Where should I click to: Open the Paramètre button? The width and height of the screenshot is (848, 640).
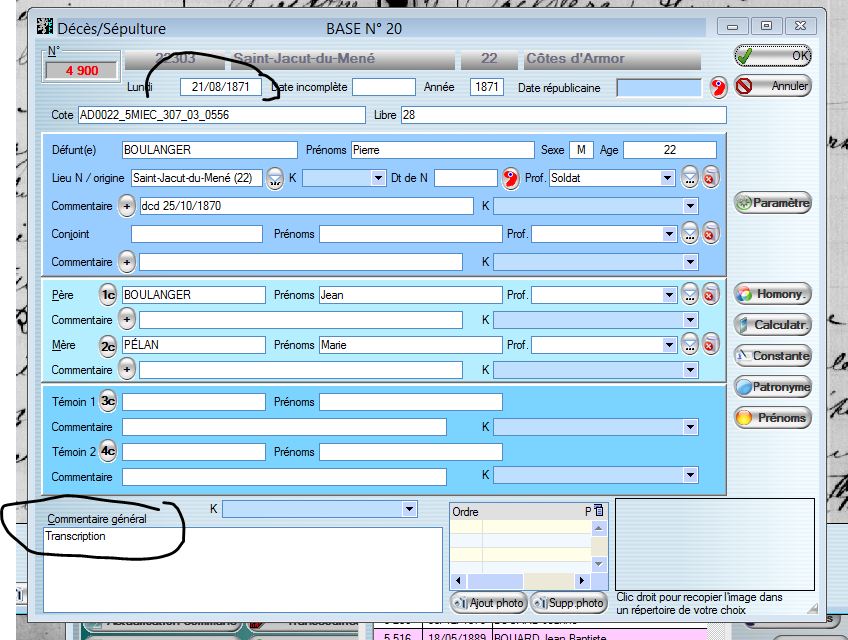(x=772, y=203)
